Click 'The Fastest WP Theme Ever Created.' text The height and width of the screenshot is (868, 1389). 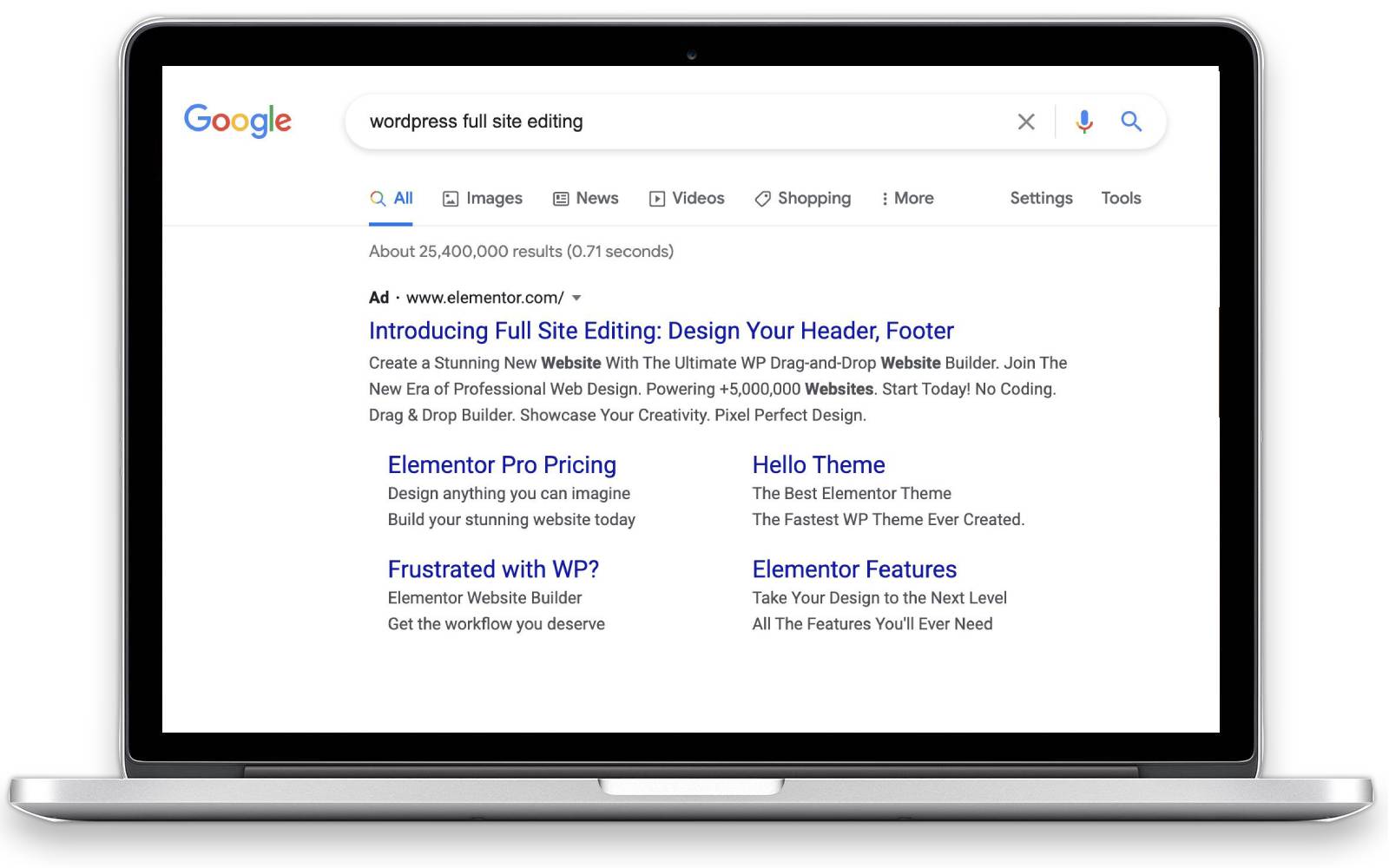tap(888, 520)
